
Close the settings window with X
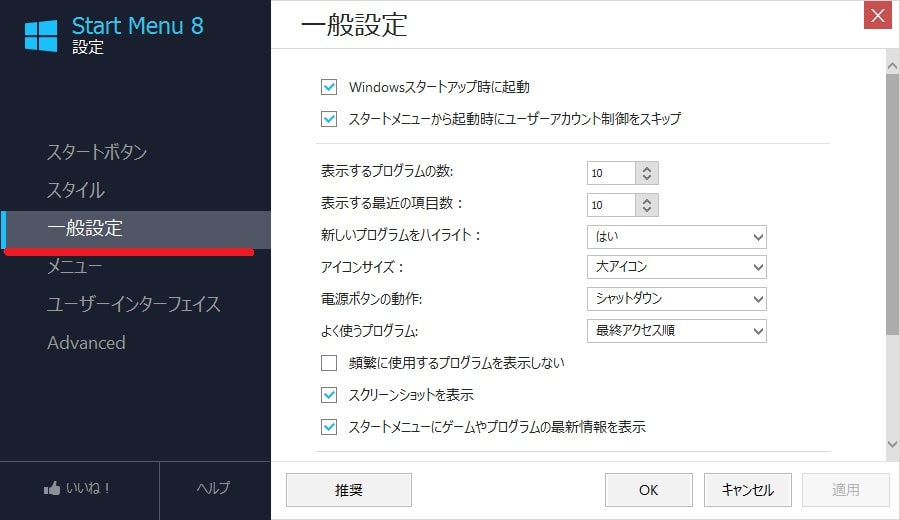click(x=878, y=15)
